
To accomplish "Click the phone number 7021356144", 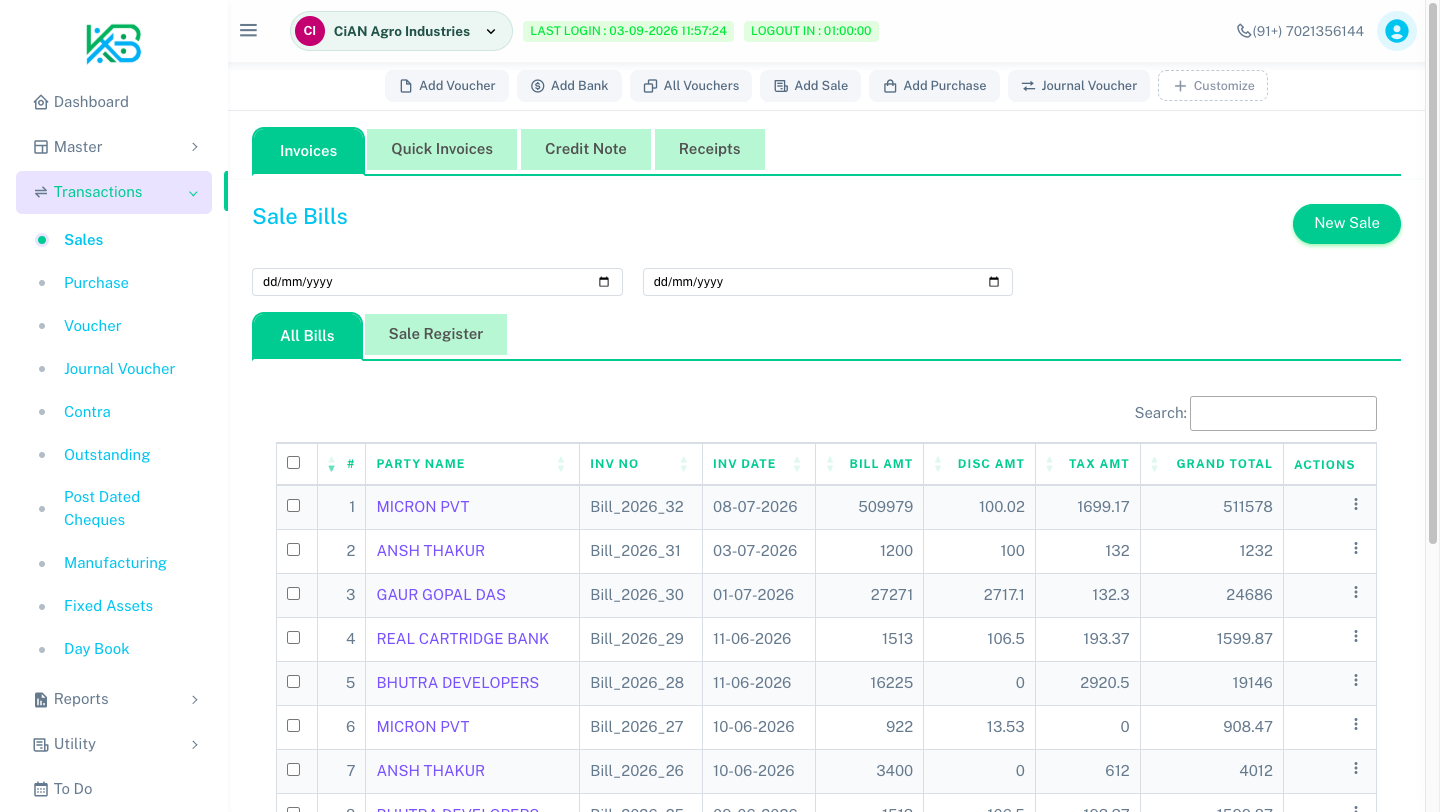I will pos(1300,31).
